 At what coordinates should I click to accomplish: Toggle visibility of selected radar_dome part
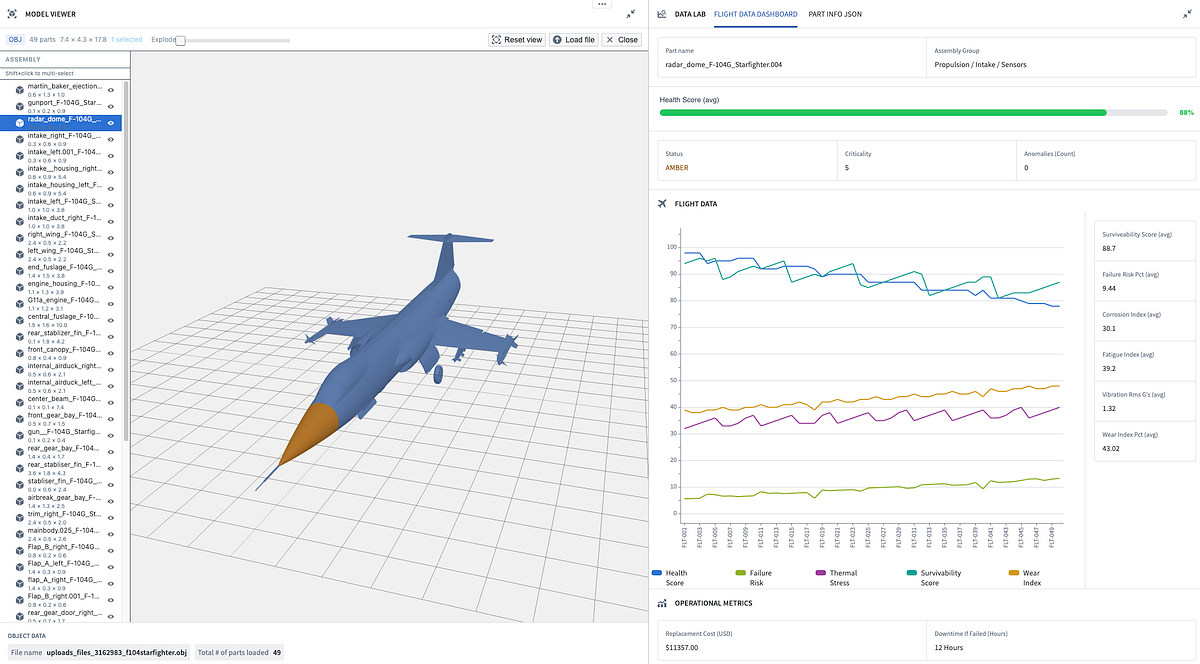tap(111, 123)
